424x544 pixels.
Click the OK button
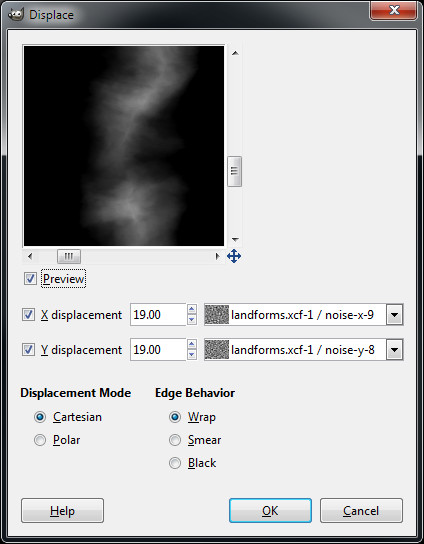pyautogui.click(x=270, y=511)
